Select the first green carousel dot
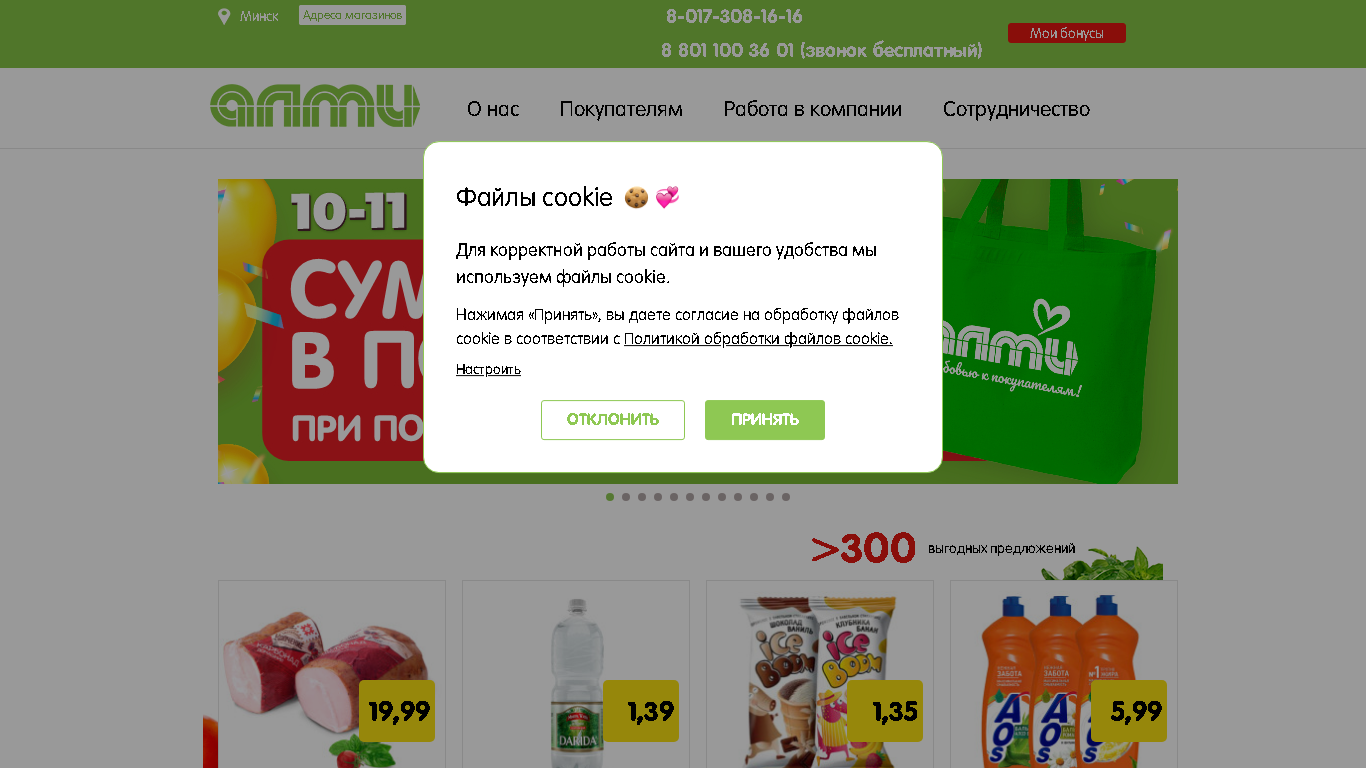 (x=610, y=497)
